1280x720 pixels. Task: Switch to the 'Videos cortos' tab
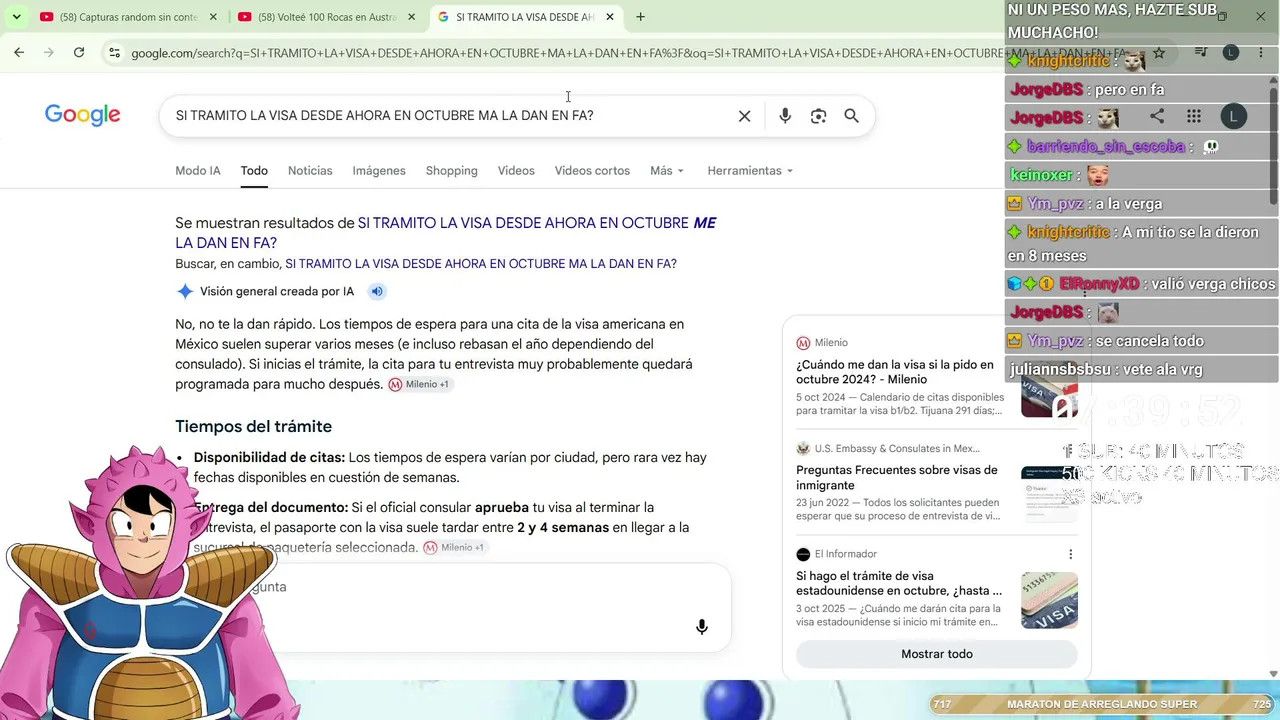point(592,171)
